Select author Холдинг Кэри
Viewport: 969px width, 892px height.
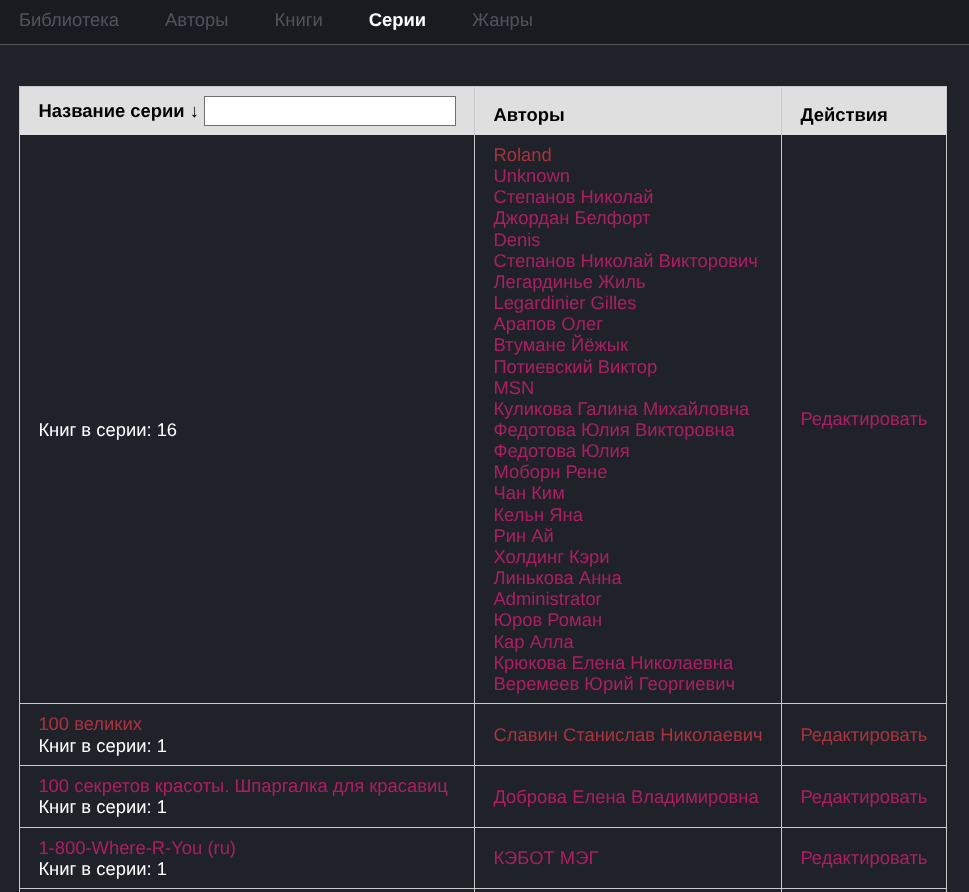(551, 557)
